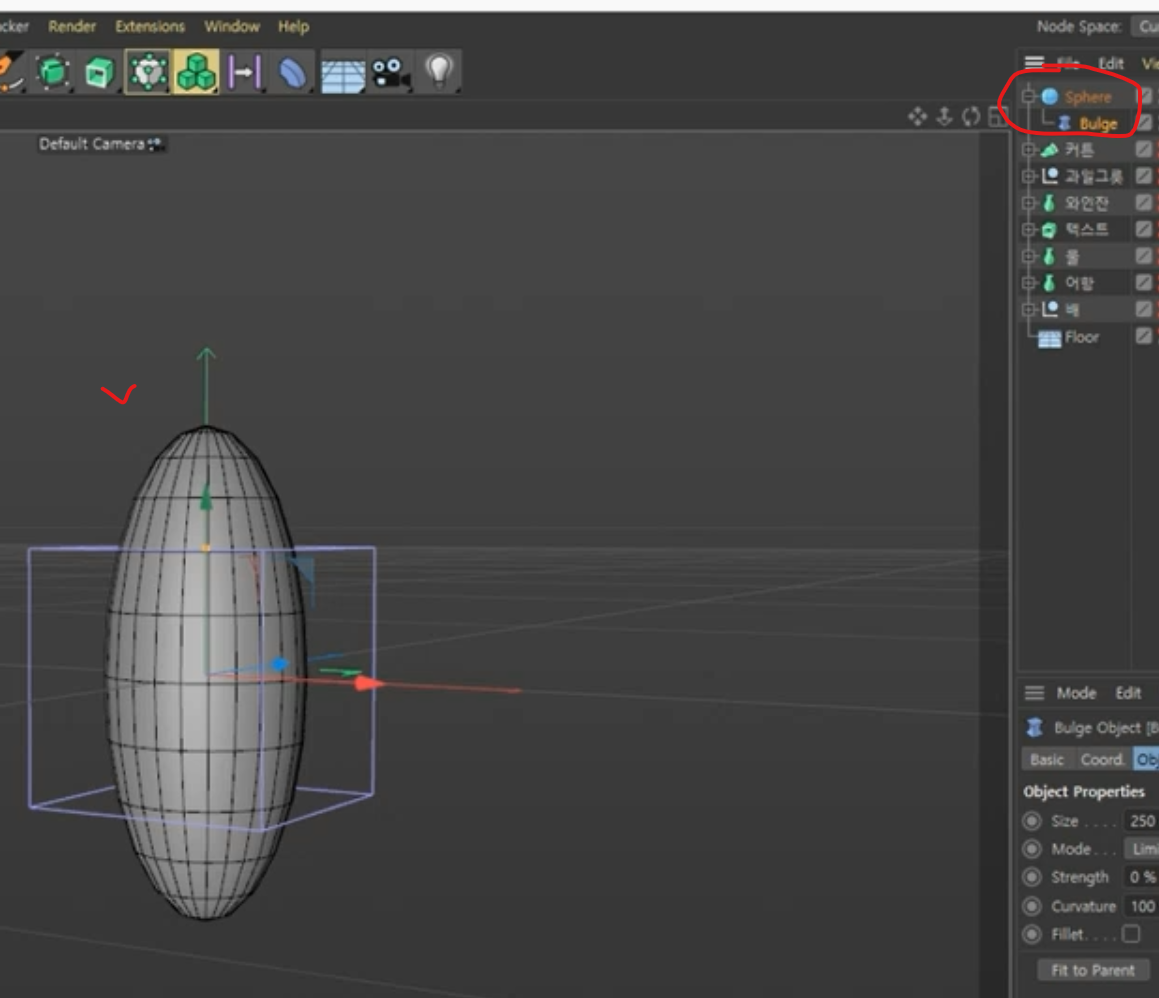The width and height of the screenshot is (1159, 998).
Task: Click the viewport move camera icon
Action: click(917, 116)
